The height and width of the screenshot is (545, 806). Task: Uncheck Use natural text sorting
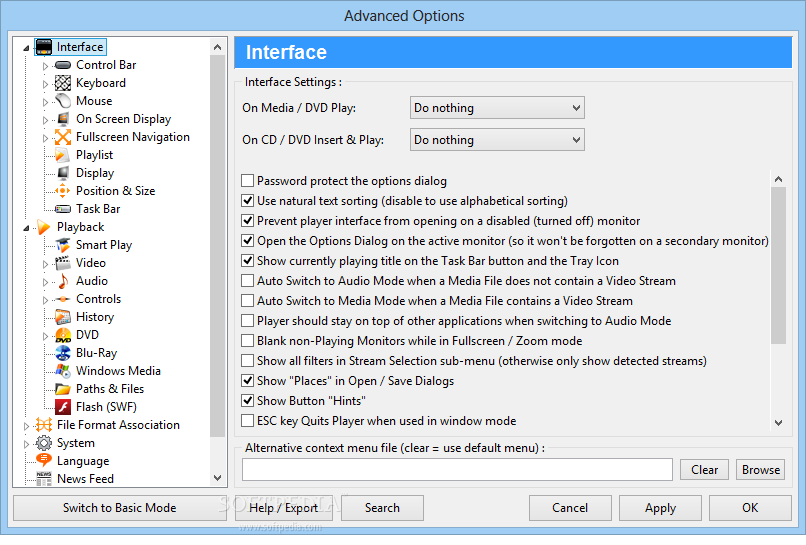click(248, 201)
